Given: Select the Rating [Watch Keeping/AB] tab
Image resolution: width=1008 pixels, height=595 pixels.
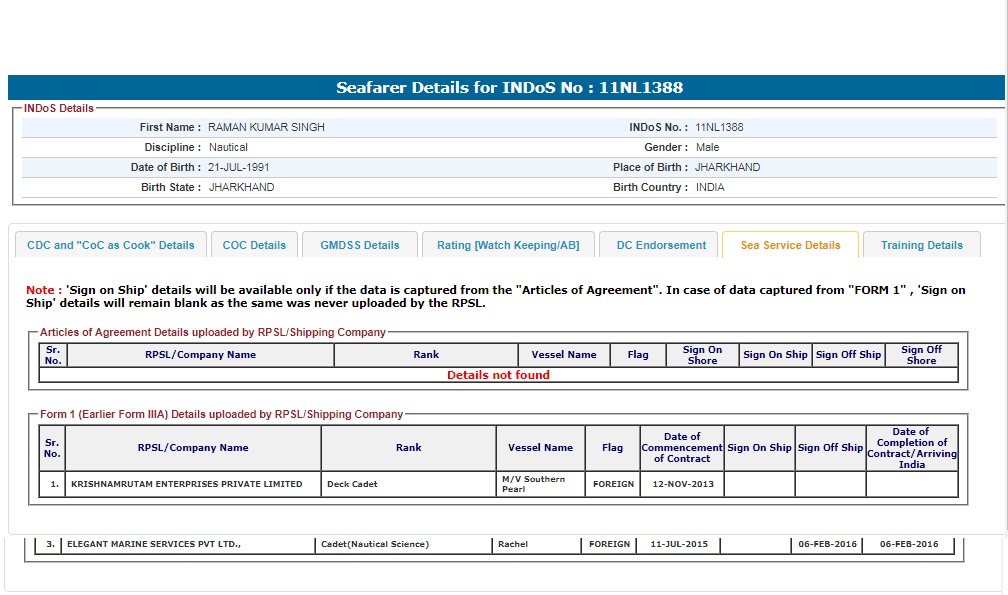Looking at the screenshot, I should point(508,245).
